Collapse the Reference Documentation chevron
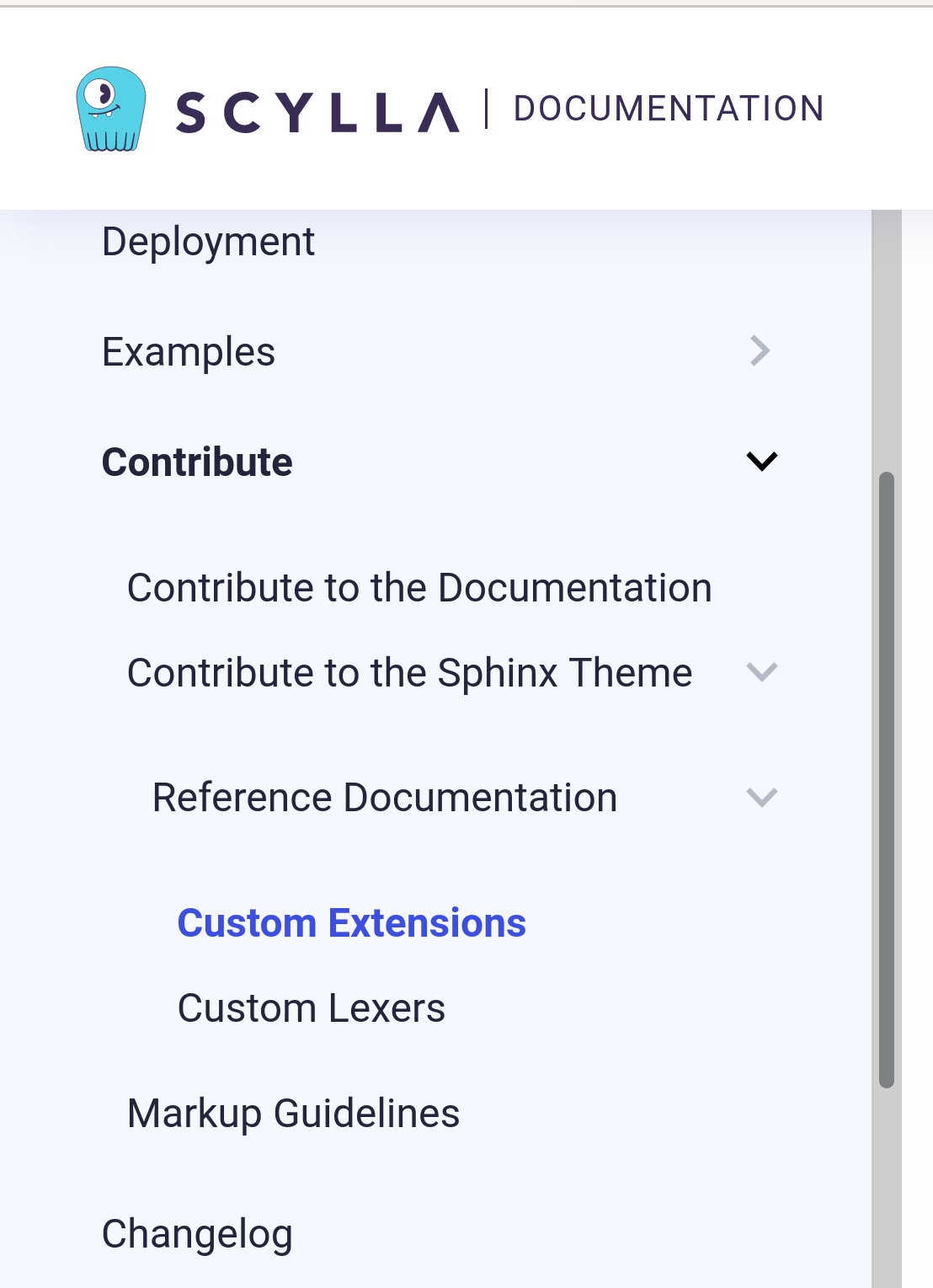 click(x=763, y=797)
